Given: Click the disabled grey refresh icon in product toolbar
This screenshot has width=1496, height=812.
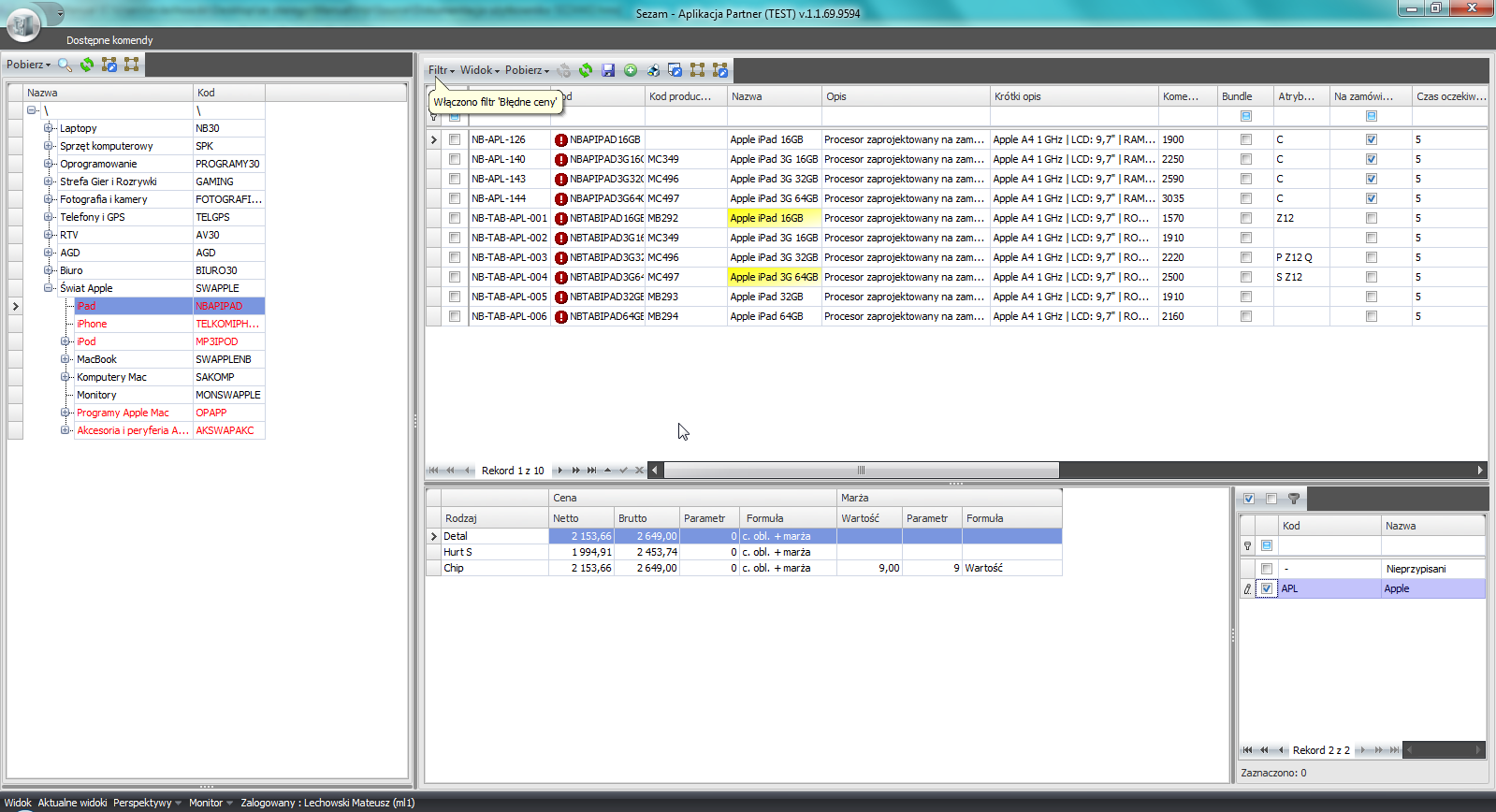Looking at the screenshot, I should point(564,70).
